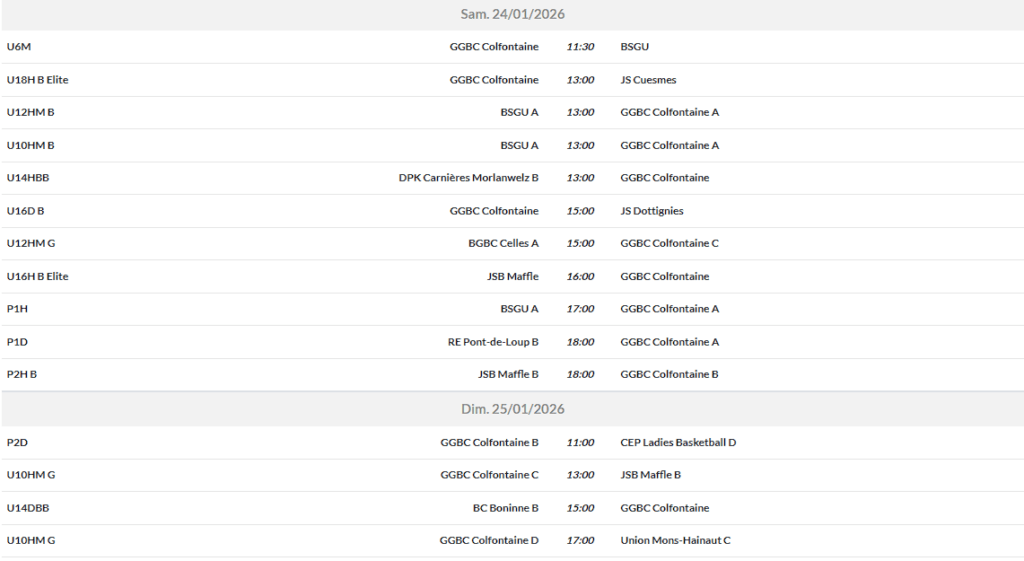Click the P2H B division label
This screenshot has width=1024, height=561.
pos(22,375)
